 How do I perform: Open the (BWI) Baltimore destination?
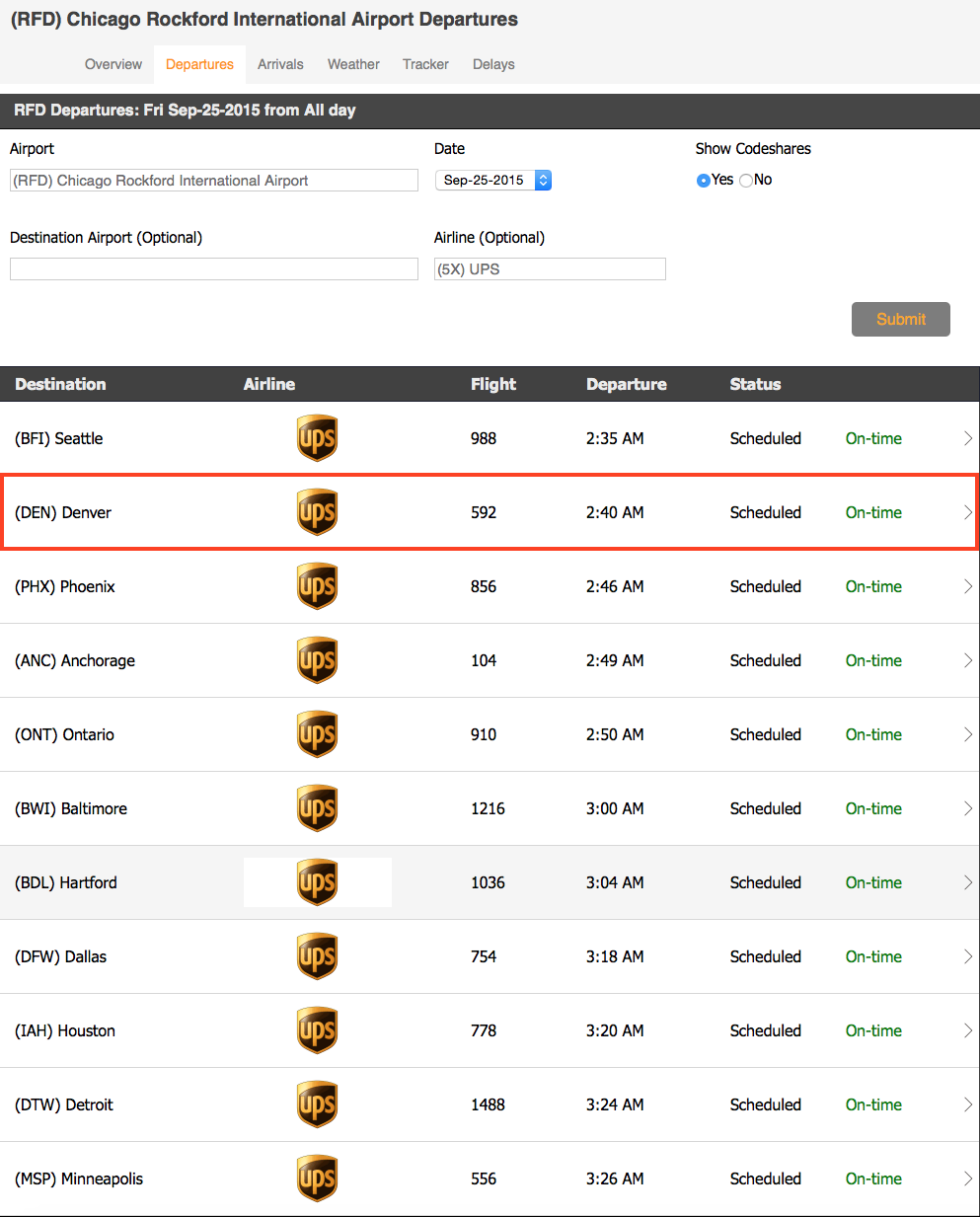(71, 808)
